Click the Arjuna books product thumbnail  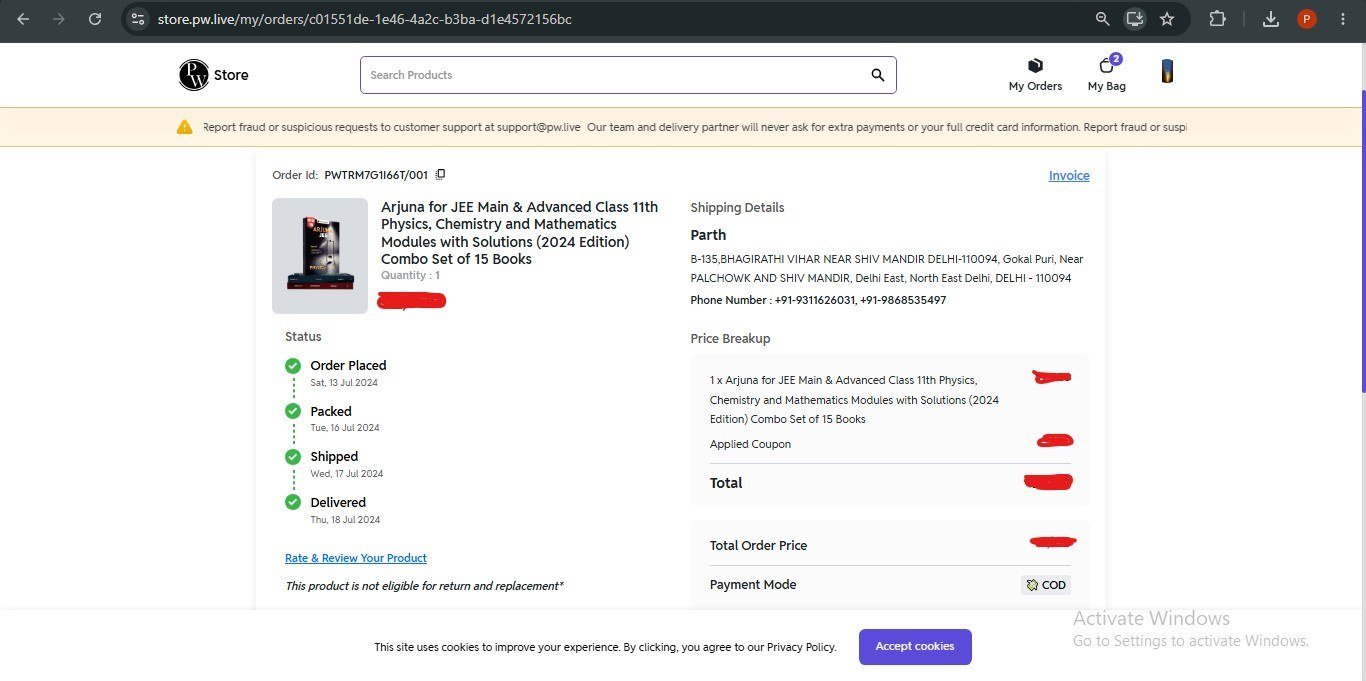pyautogui.click(x=320, y=256)
